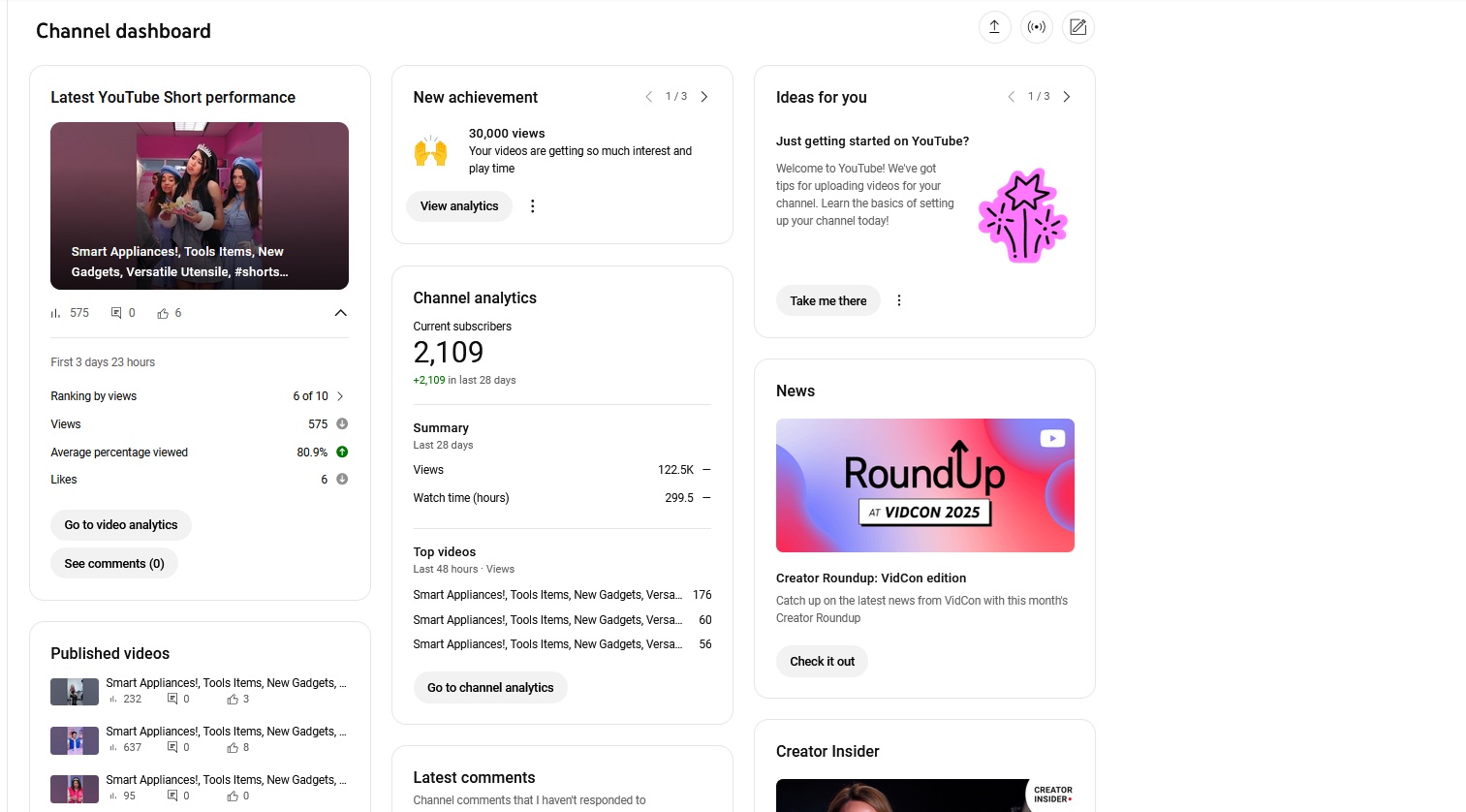Click the green average percentage viewed arrow

[342, 452]
